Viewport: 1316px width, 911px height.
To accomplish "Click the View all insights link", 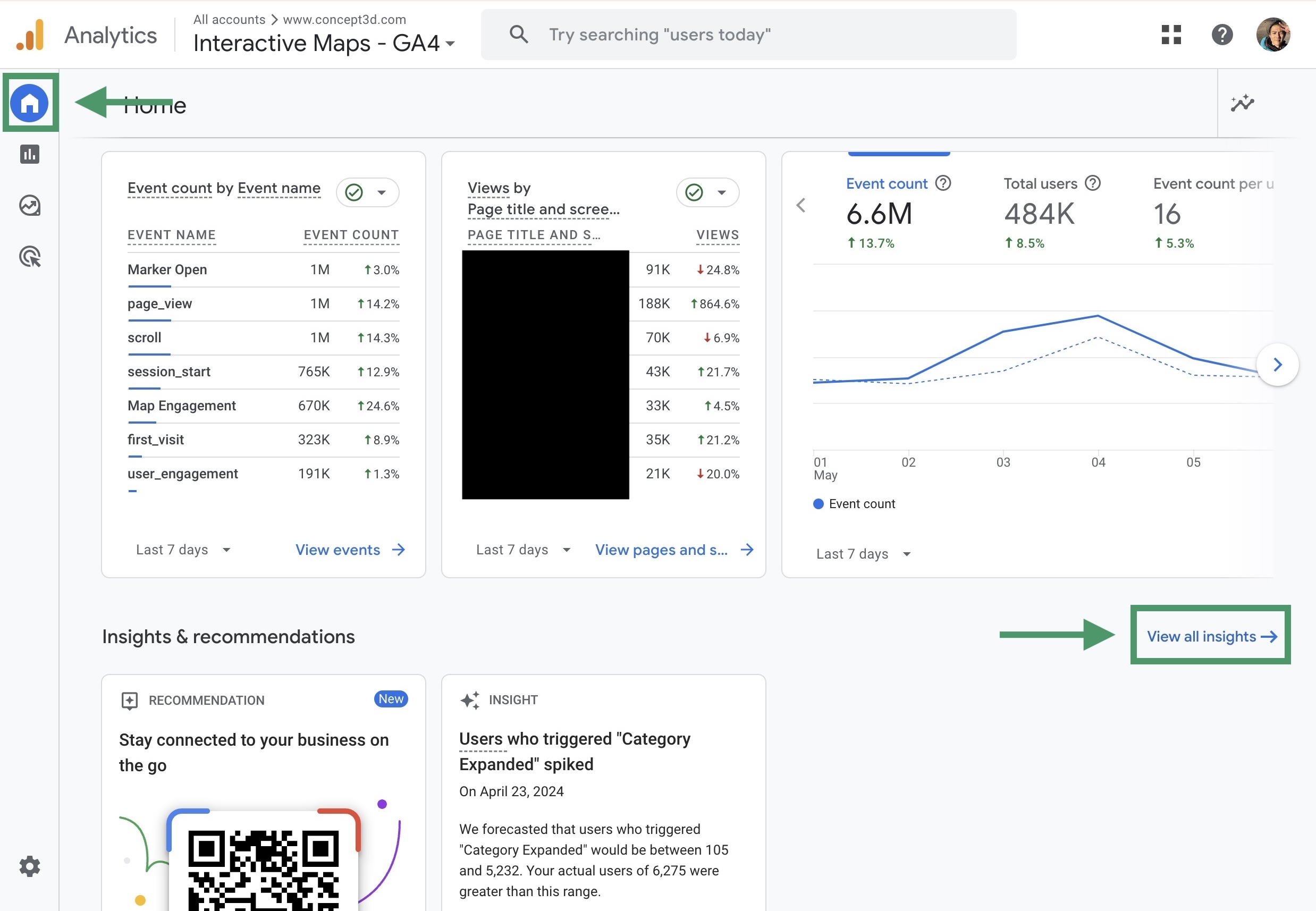I will [1210, 635].
